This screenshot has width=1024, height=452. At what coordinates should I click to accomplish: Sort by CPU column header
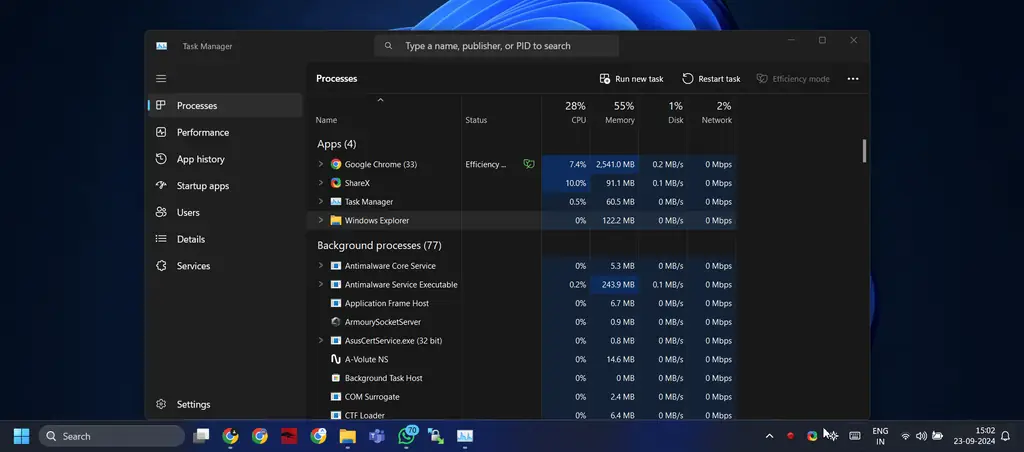[566, 112]
